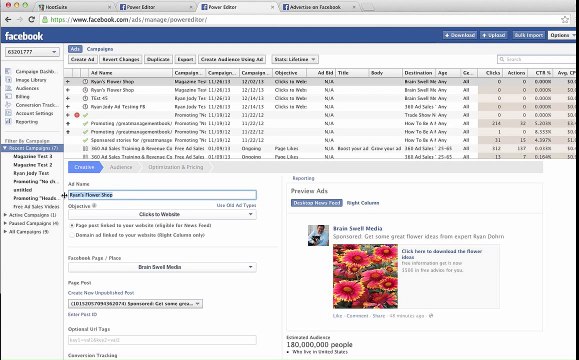Click the Export button

pos(185,59)
